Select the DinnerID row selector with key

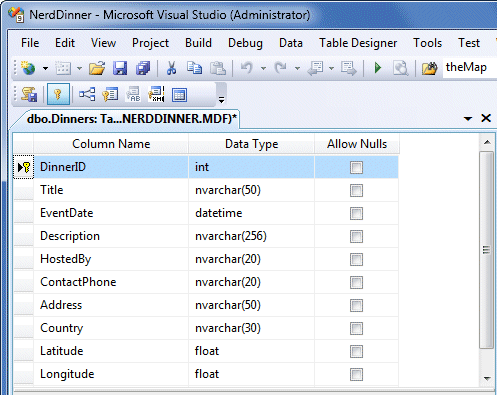click(23, 167)
